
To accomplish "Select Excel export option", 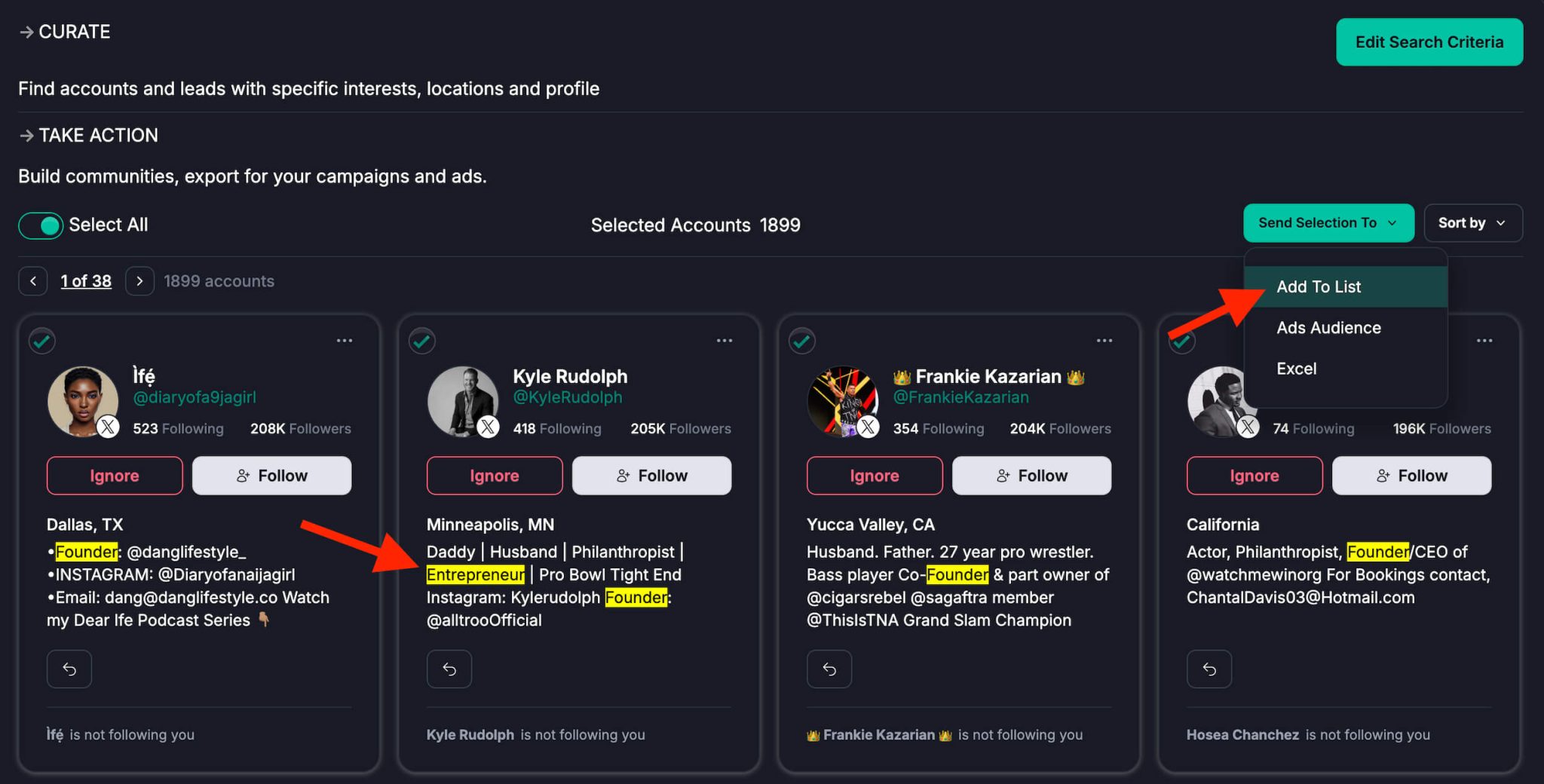I will click(x=1297, y=369).
